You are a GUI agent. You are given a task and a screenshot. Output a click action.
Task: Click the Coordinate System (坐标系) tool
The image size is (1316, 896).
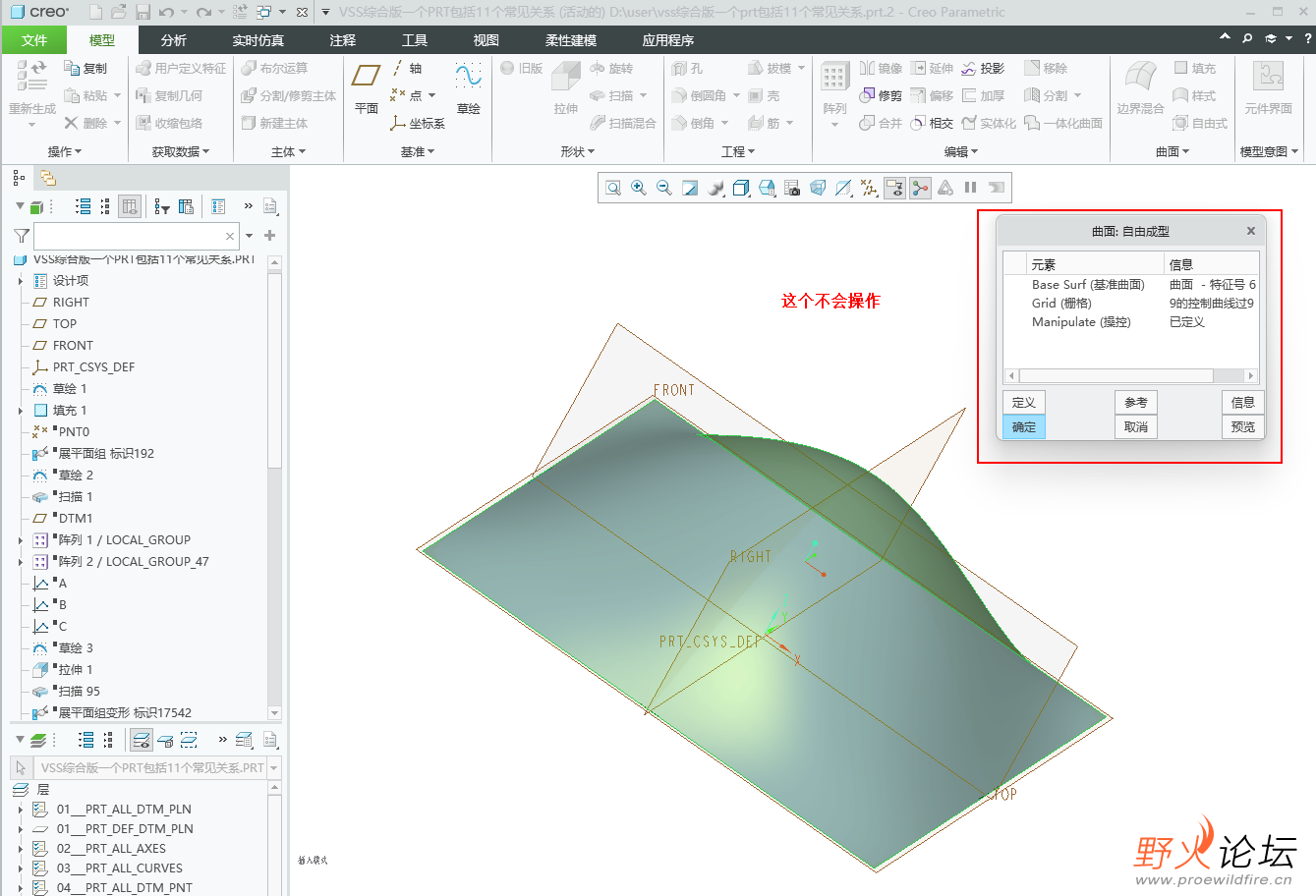click(418, 123)
